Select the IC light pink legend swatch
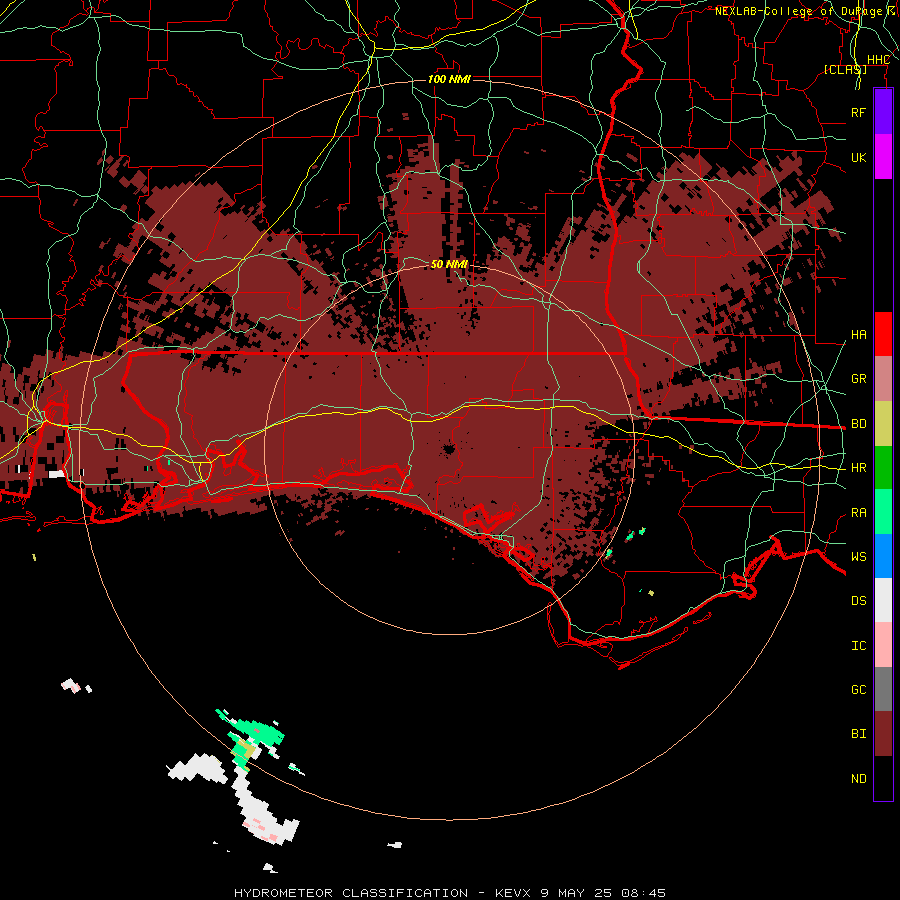Image resolution: width=900 pixels, height=900 pixels. (x=883, y=645)
